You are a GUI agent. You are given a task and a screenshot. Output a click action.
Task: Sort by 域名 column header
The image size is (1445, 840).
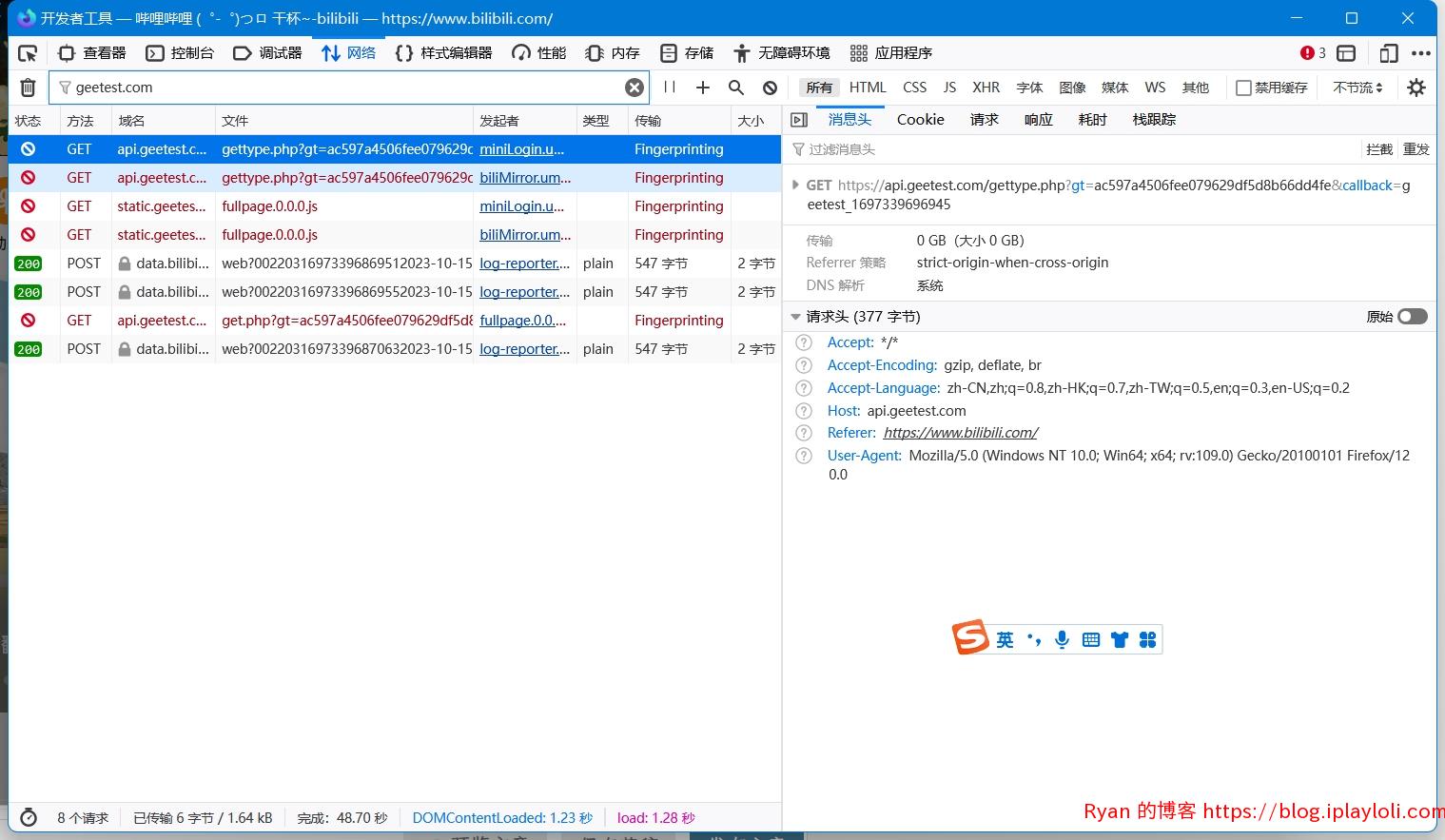coord(164,121)
